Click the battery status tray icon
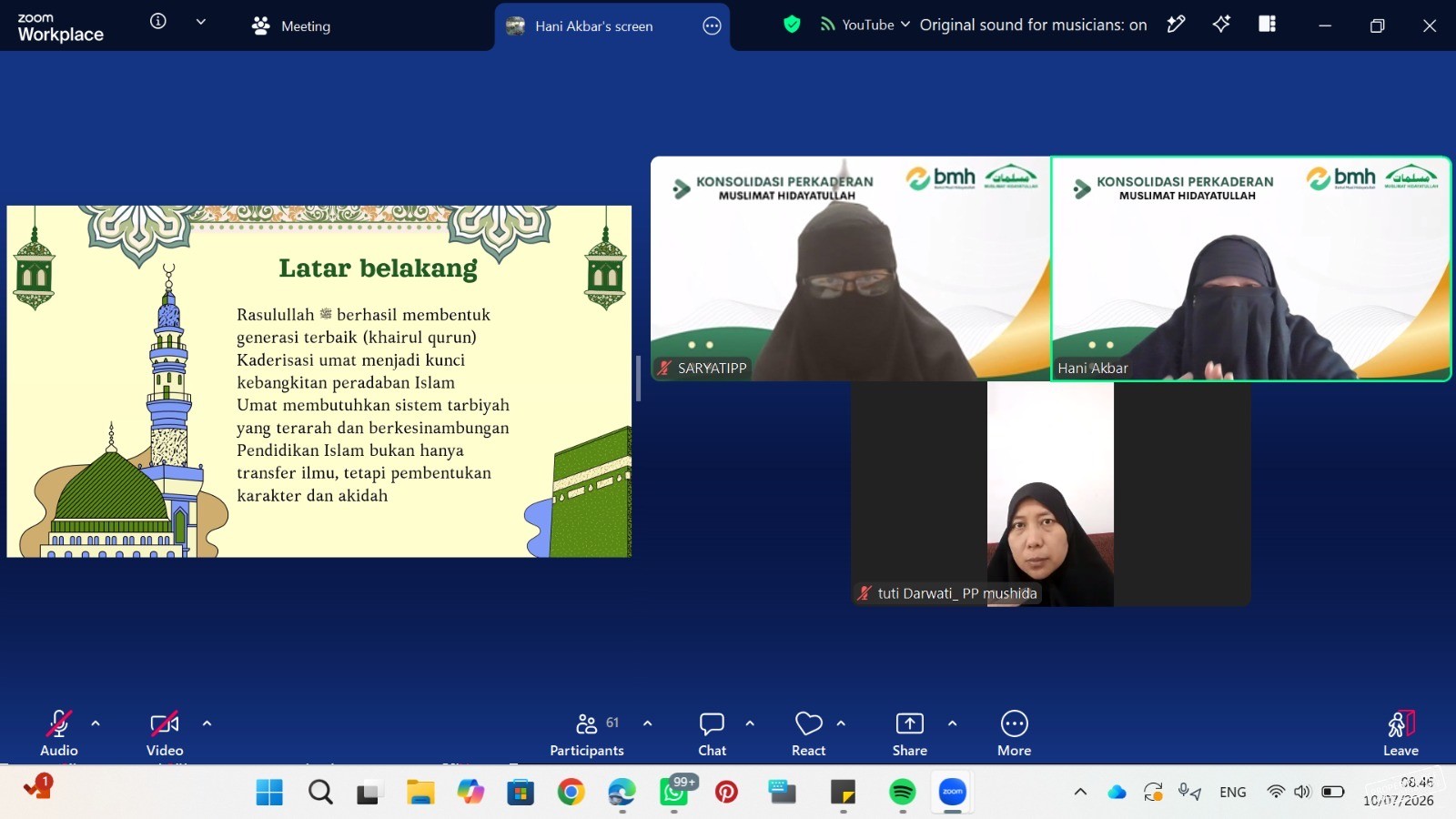The height and width of the screenshot is (819, 1456). pos(1333,792)
